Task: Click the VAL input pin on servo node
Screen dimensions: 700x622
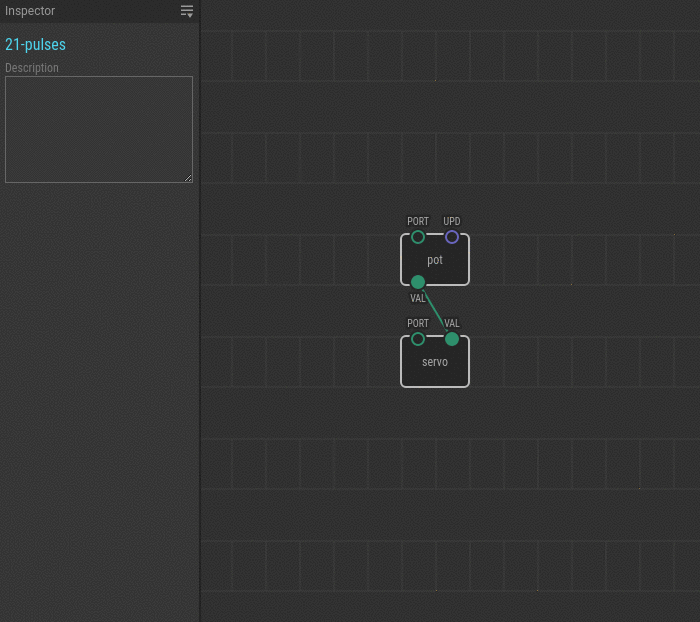Action: click(x=452, y=339)
